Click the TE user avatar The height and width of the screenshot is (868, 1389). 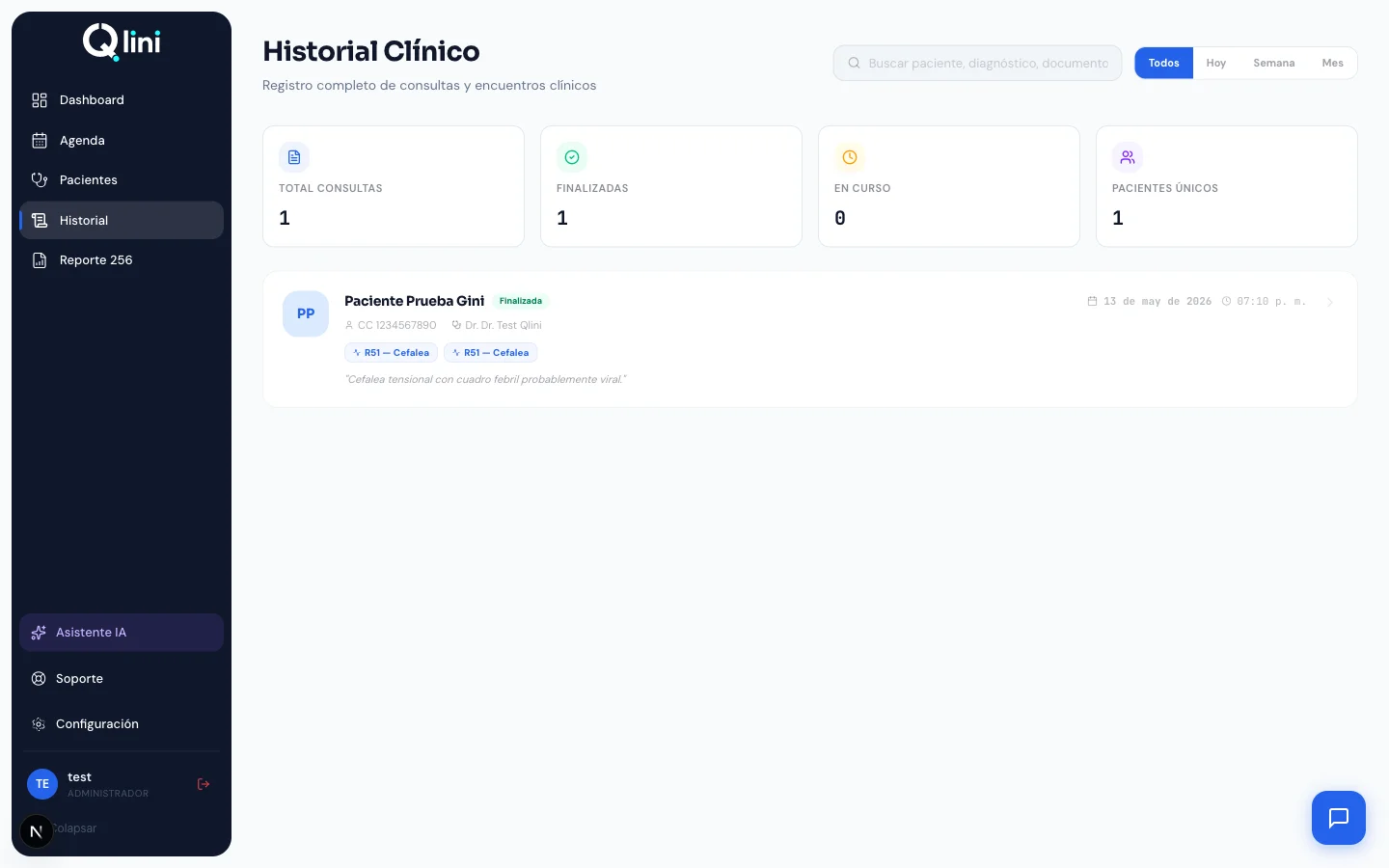(x=42, y=784)
